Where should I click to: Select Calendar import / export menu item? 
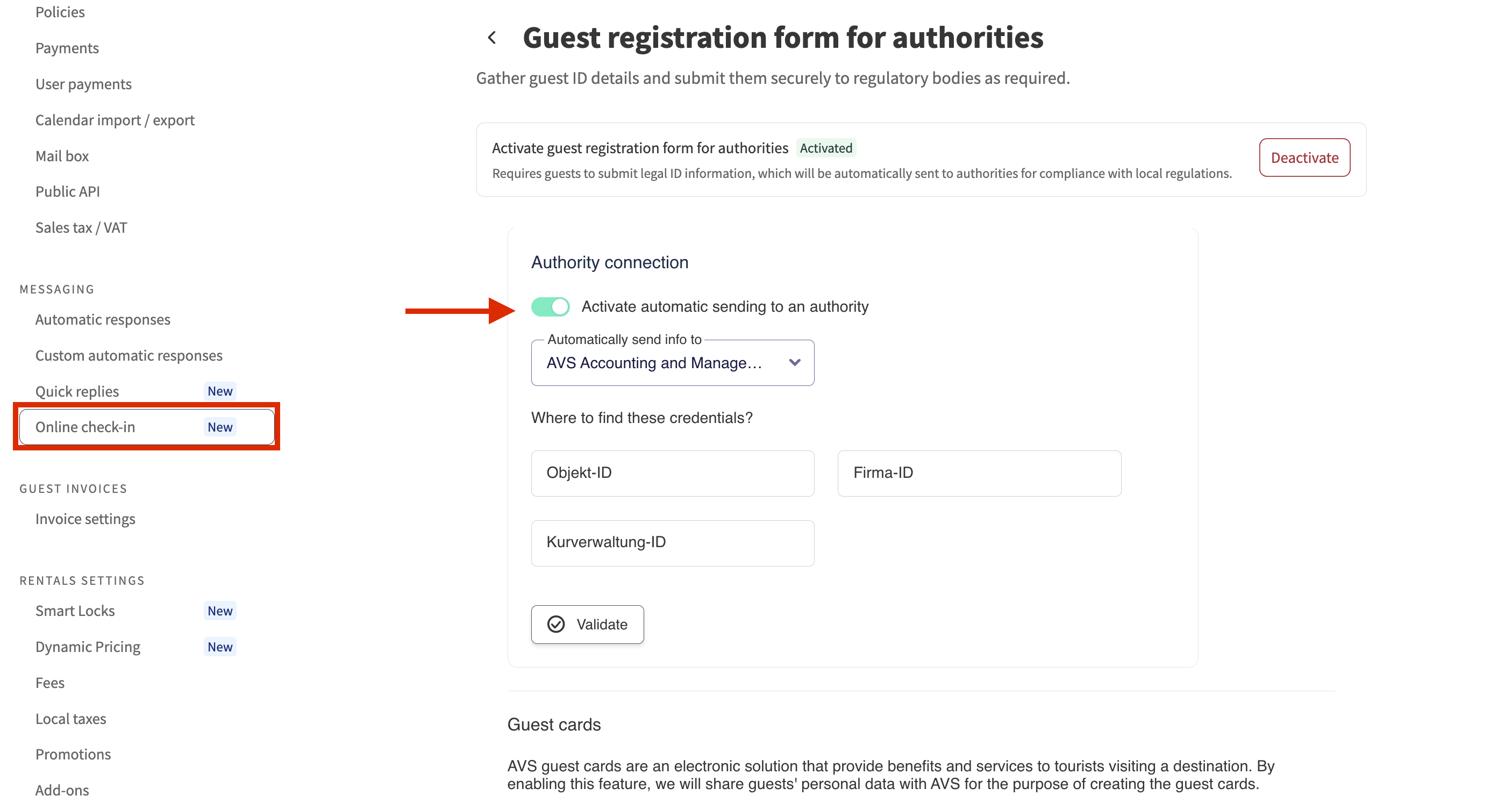115,120
